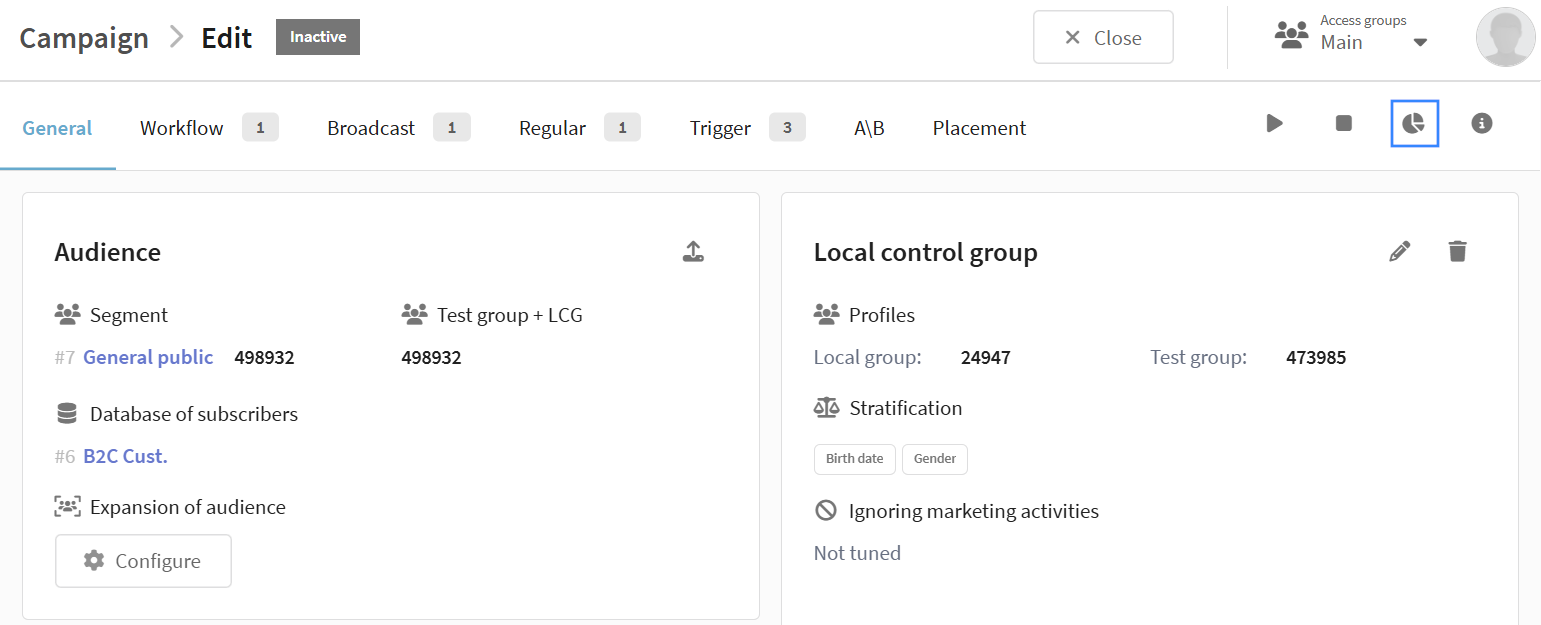Open the A\B tab
Screen dimensions: 1541x625
click(868, 128)
